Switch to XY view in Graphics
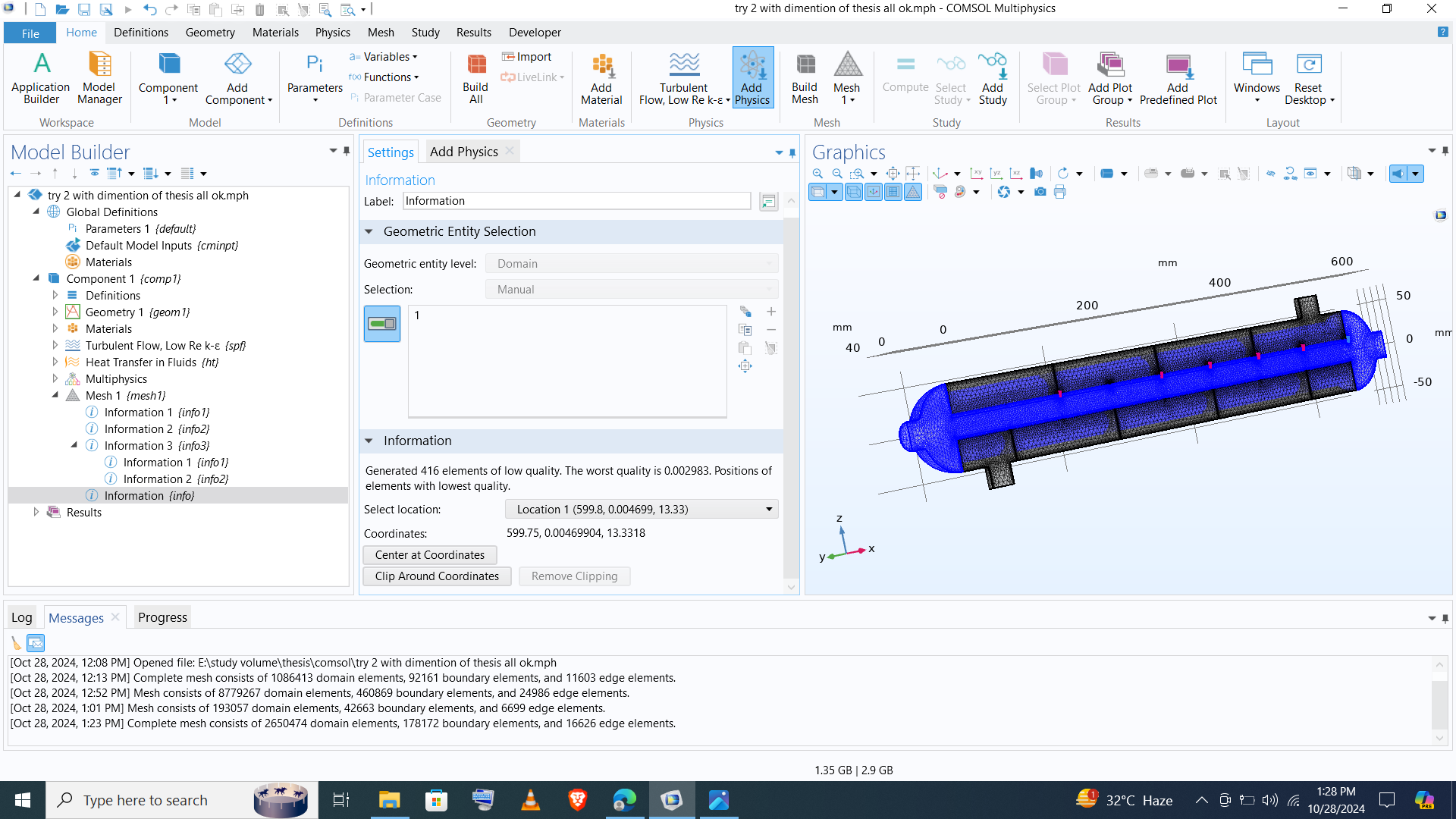 (977, 174)
